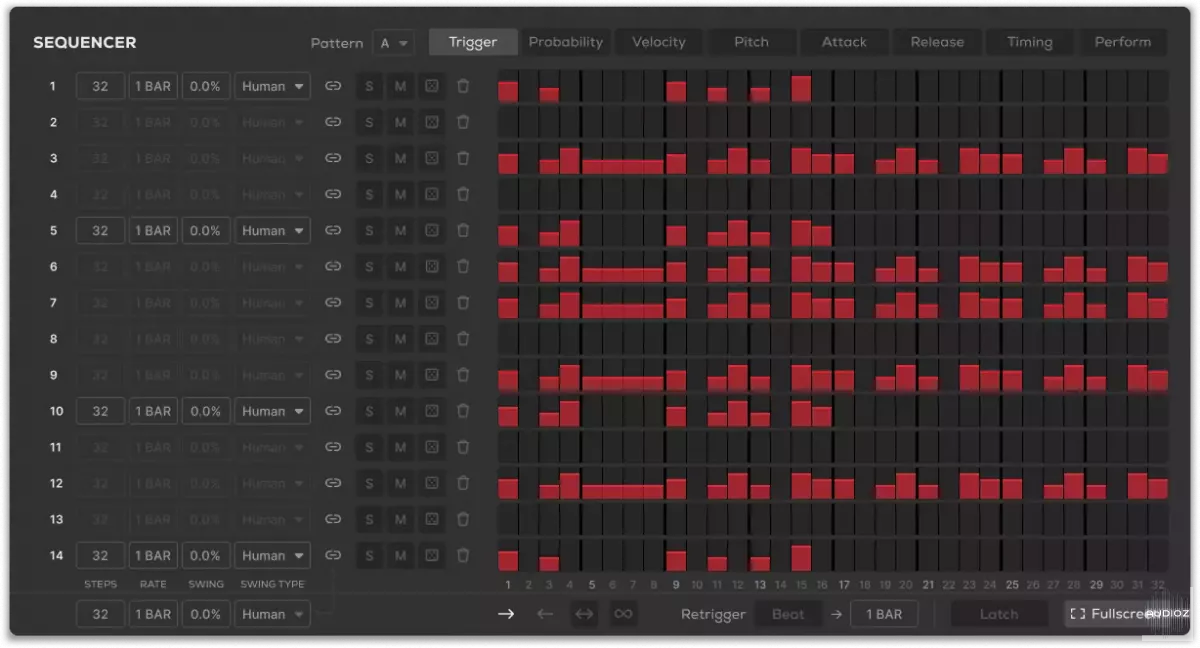The width and height of the screenshot is (1200, 648).
Task: Delete lane 5 with its trash icon
Action: click(x=463, y=231)
